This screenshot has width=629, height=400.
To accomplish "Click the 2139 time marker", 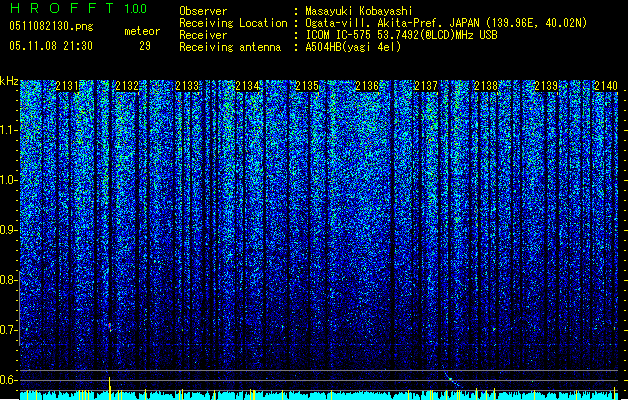I will (546, 86).
